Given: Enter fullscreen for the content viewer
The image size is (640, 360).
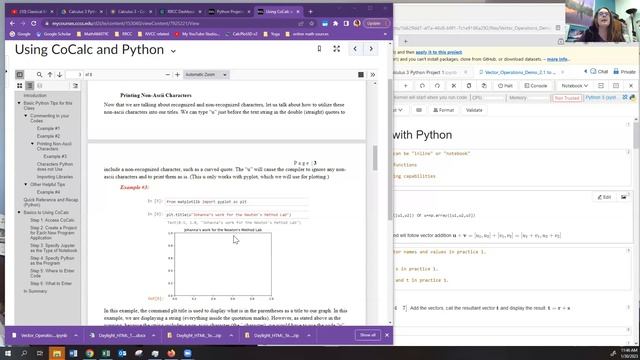Looking at the screenshot, I should 336,49.
